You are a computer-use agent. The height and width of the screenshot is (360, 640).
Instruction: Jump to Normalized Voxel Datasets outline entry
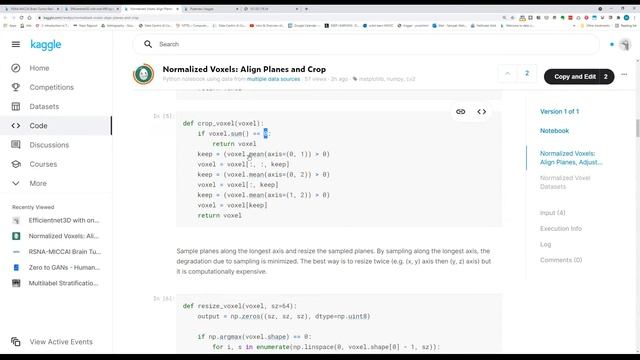[565, 182]
